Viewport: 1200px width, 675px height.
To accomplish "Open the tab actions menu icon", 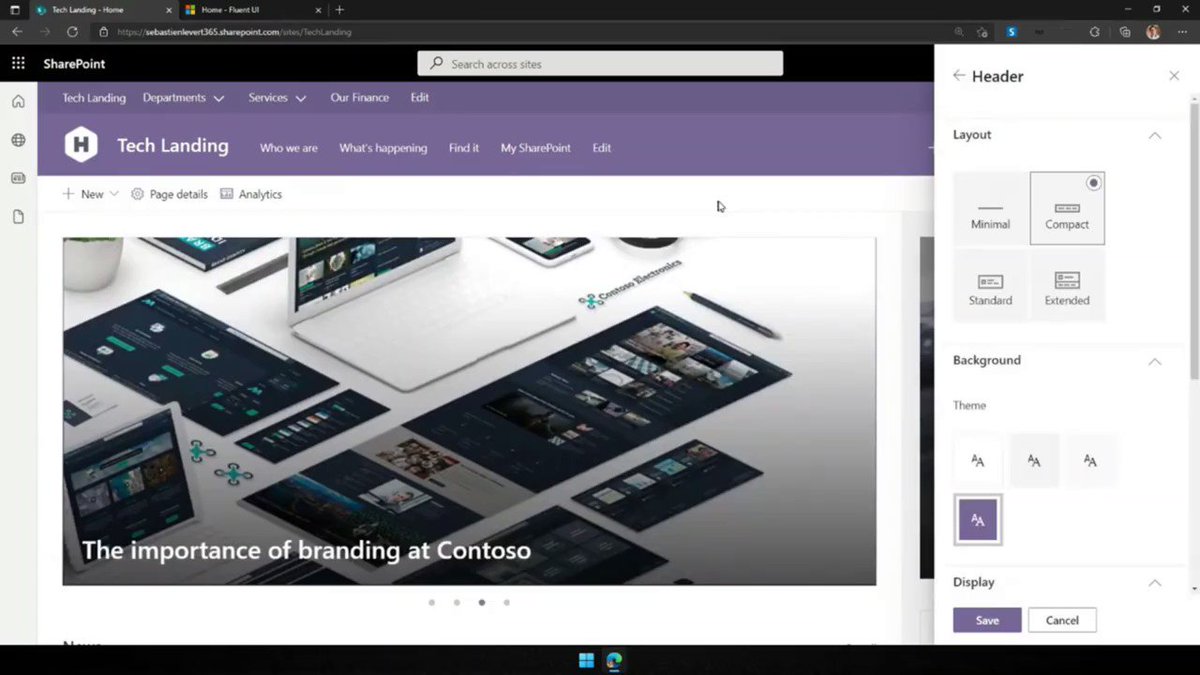I will (x=14, y=9).
